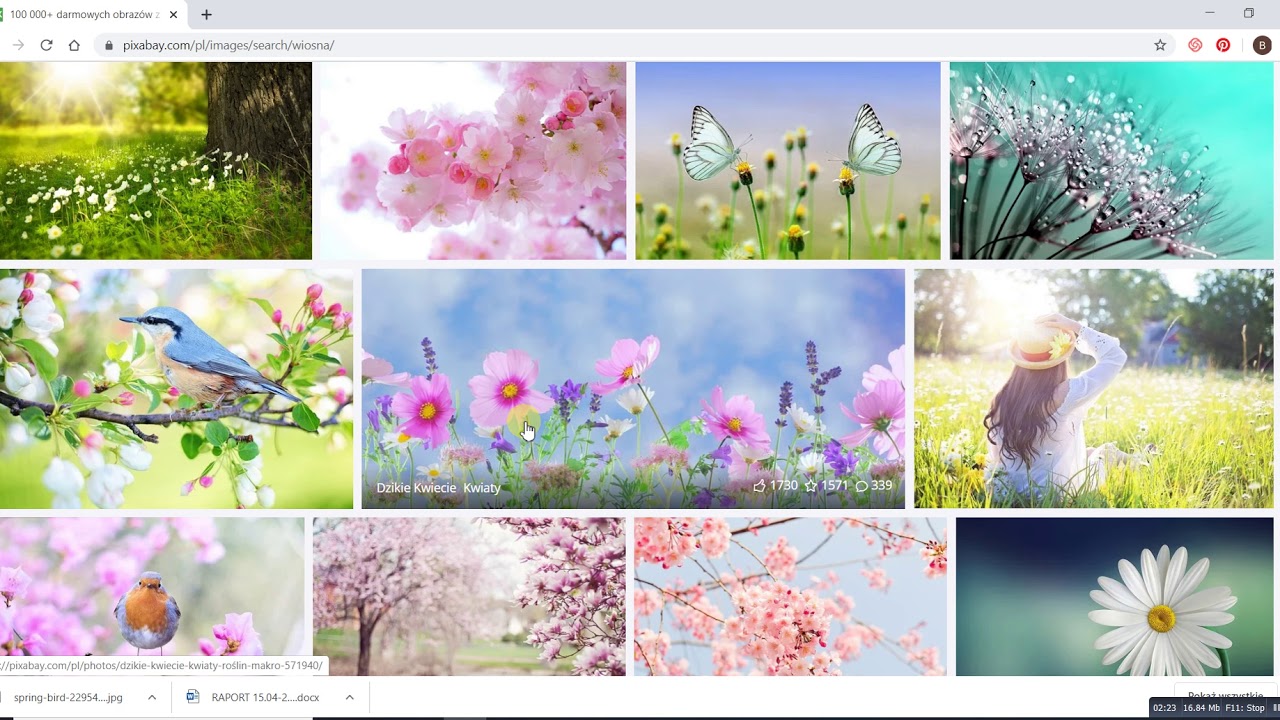Image resolution: width=1280 pixels, height=720 pixels.
Task: Click the forward navigation arrow
Action: click(x=18, y=45)
